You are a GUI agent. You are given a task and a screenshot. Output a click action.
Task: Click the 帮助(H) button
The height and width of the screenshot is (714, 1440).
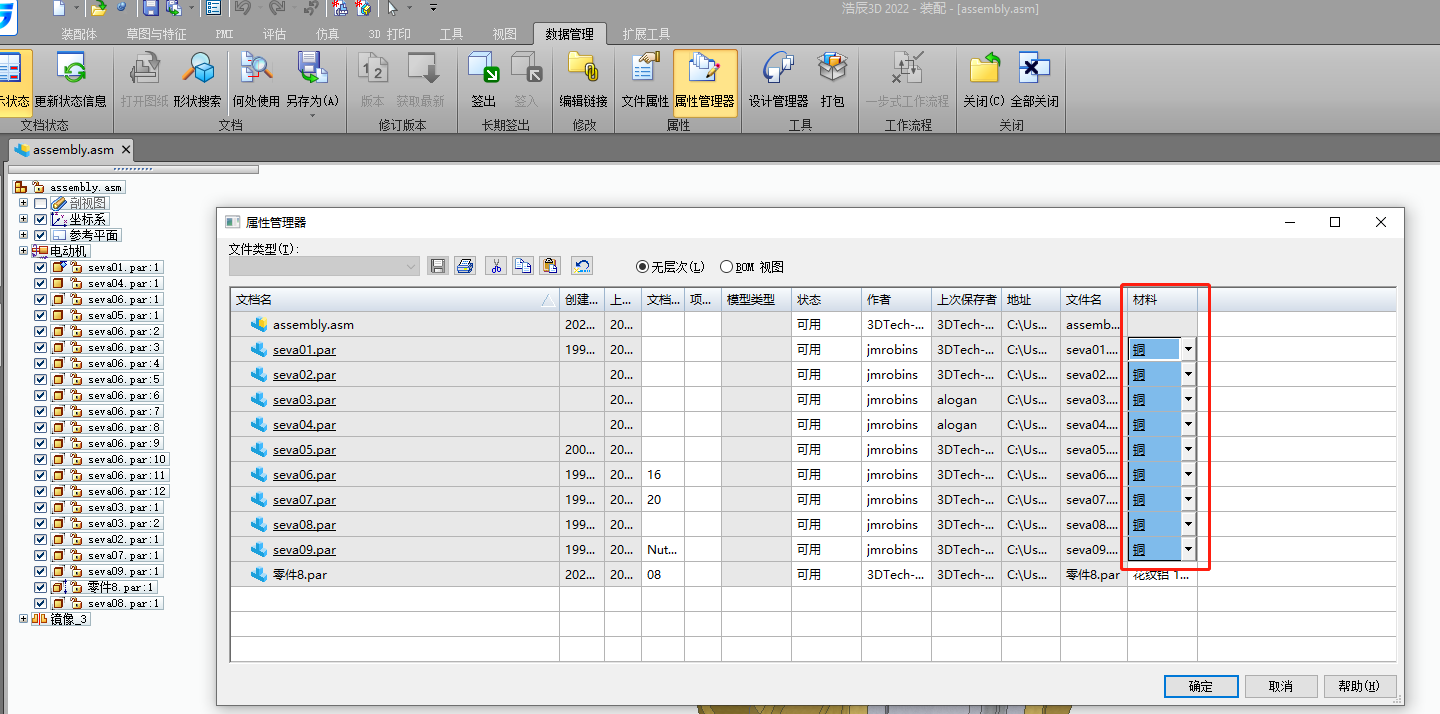coord(1359,686)
